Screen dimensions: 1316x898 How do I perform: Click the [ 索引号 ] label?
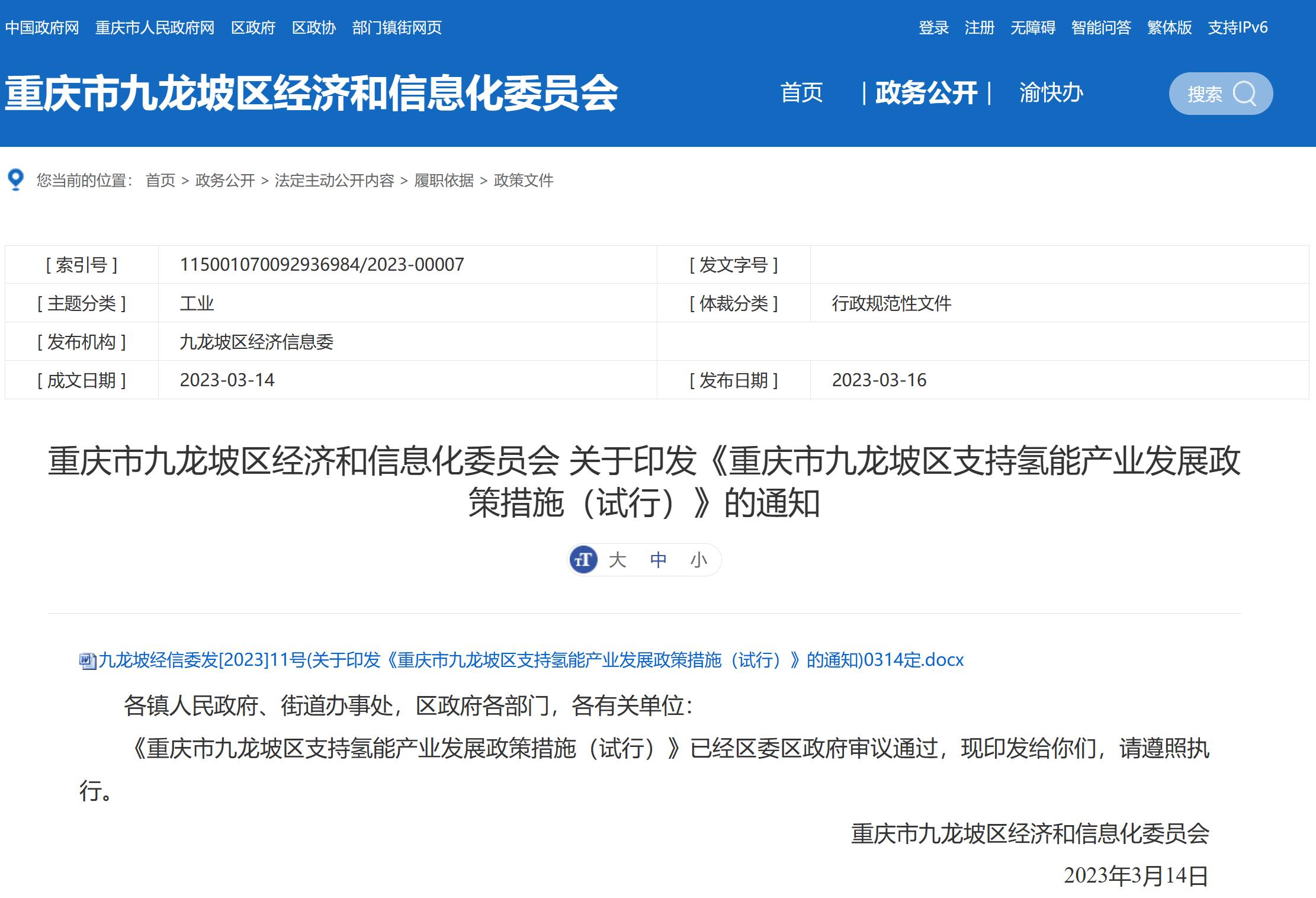click(x=82, y=265)
